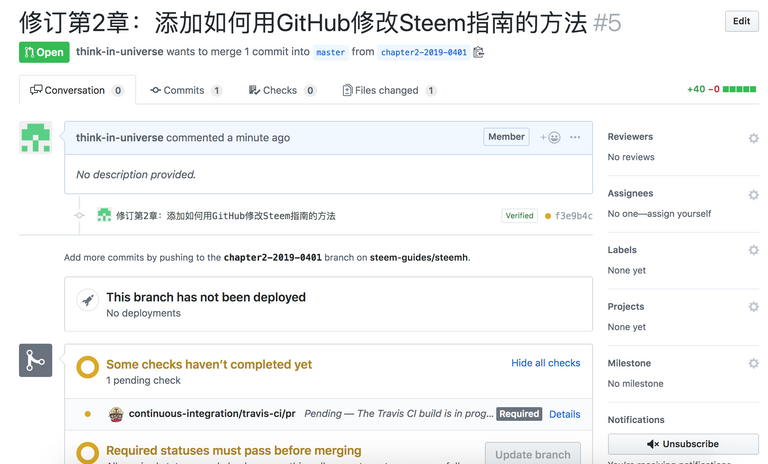The width and height of the screenshot is (768, 464).
Task: Click the Unsubscribe notifications button
Action: 683,444
